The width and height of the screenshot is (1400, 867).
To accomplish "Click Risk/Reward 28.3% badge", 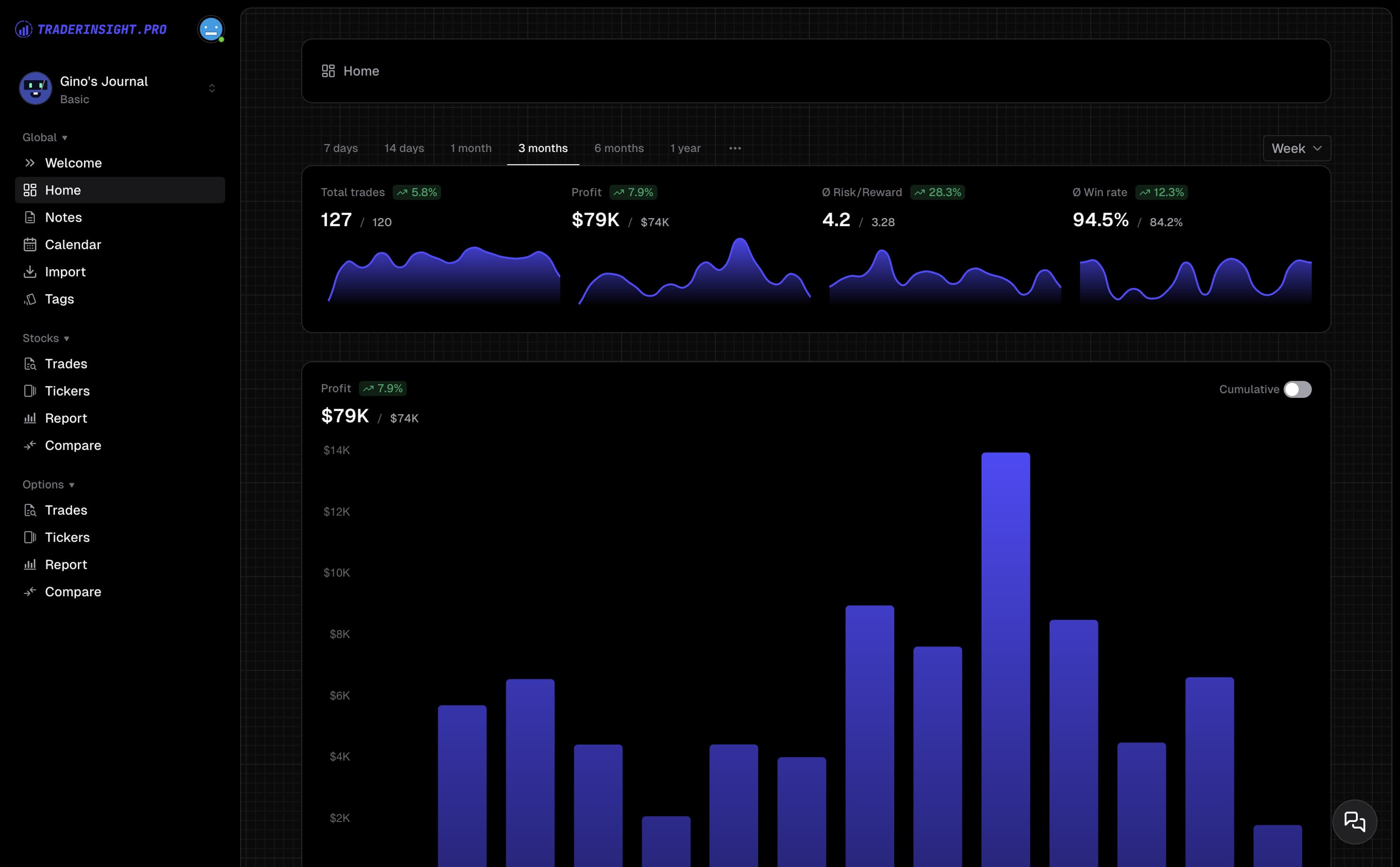I will (937, 192).
